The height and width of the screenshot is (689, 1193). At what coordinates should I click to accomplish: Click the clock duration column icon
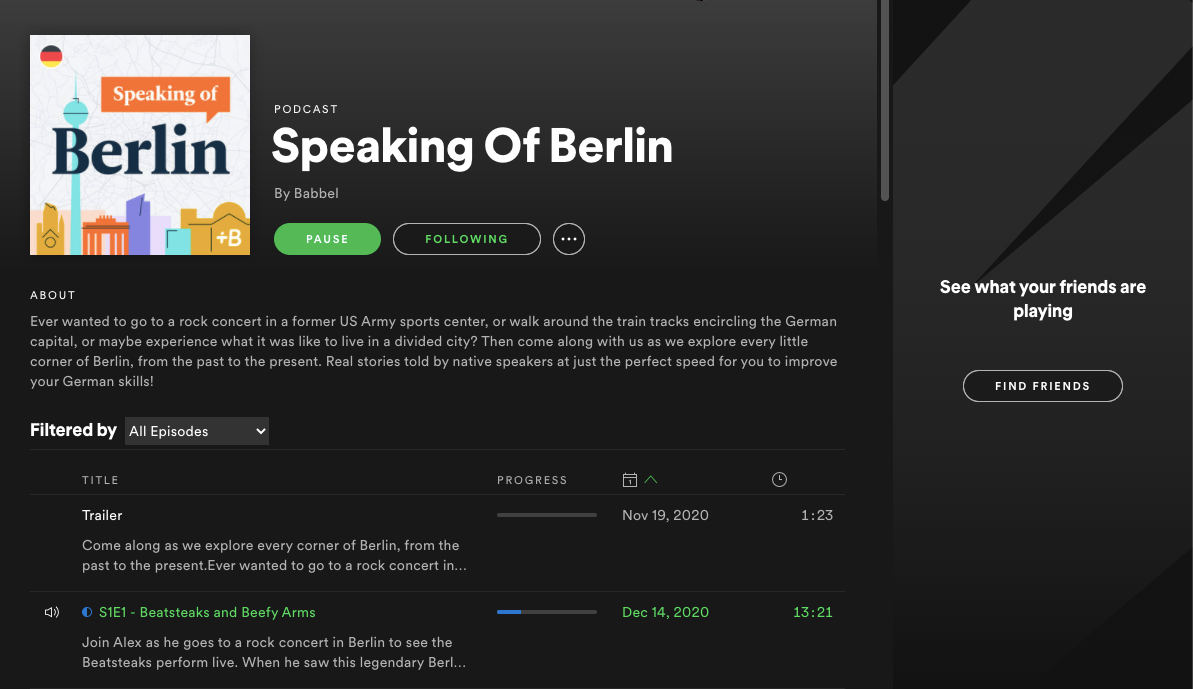pyautogui.click(x=779, y=479)
